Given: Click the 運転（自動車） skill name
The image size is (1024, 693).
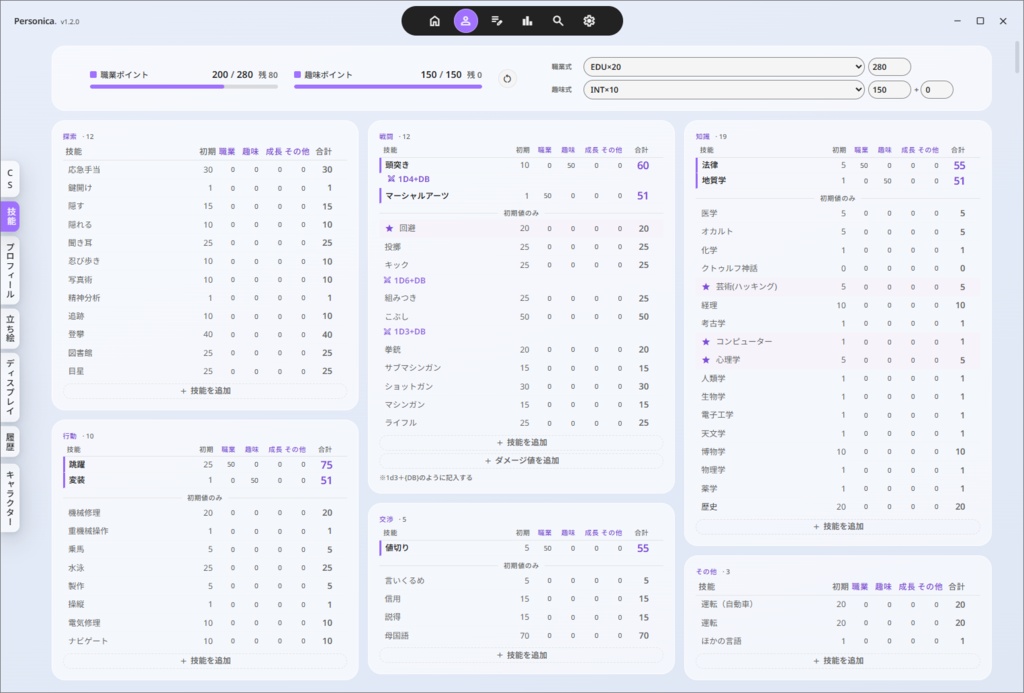Looking at the screenshot, I should (x=727, y=605).
